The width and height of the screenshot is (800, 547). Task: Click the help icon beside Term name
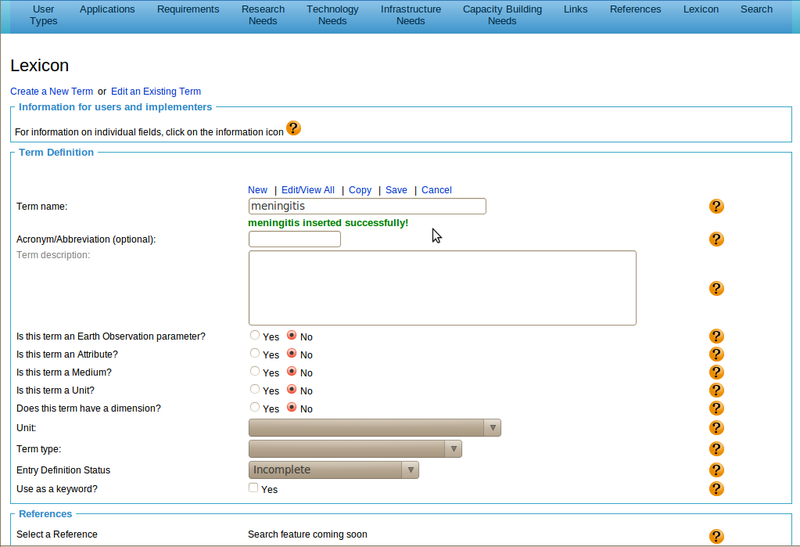point(716,206)
